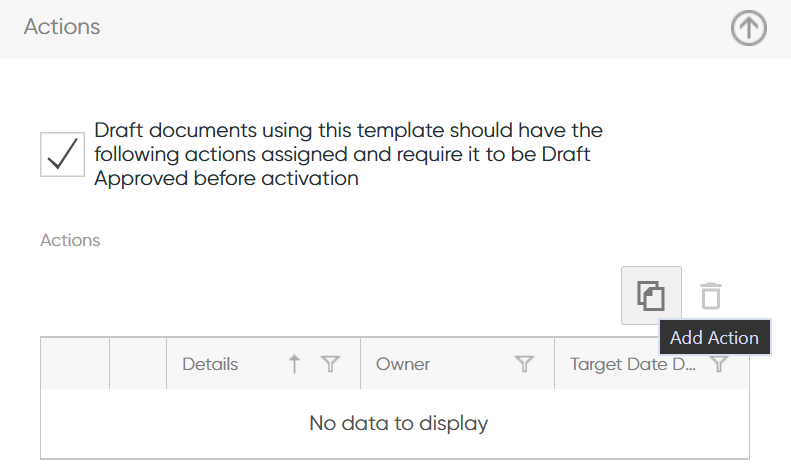
Task: Open filter on Details column
Action: pos(330,364)
